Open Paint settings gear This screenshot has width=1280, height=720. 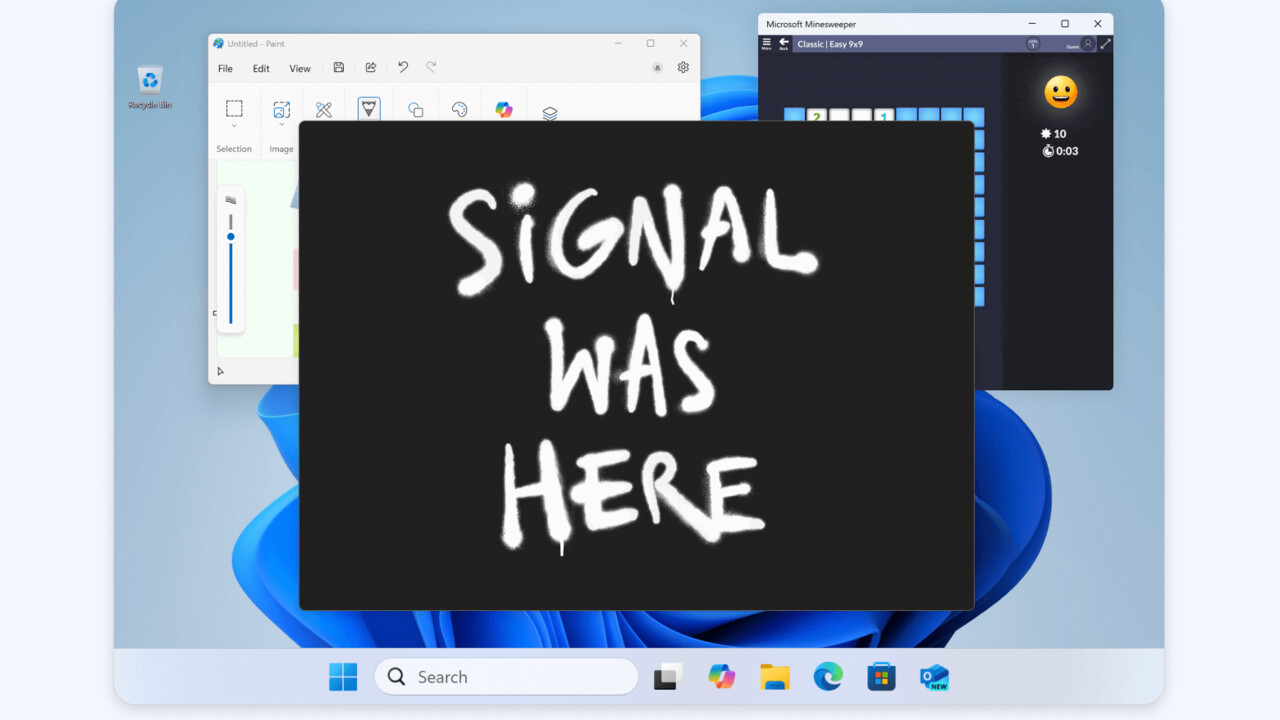[683, 68]
